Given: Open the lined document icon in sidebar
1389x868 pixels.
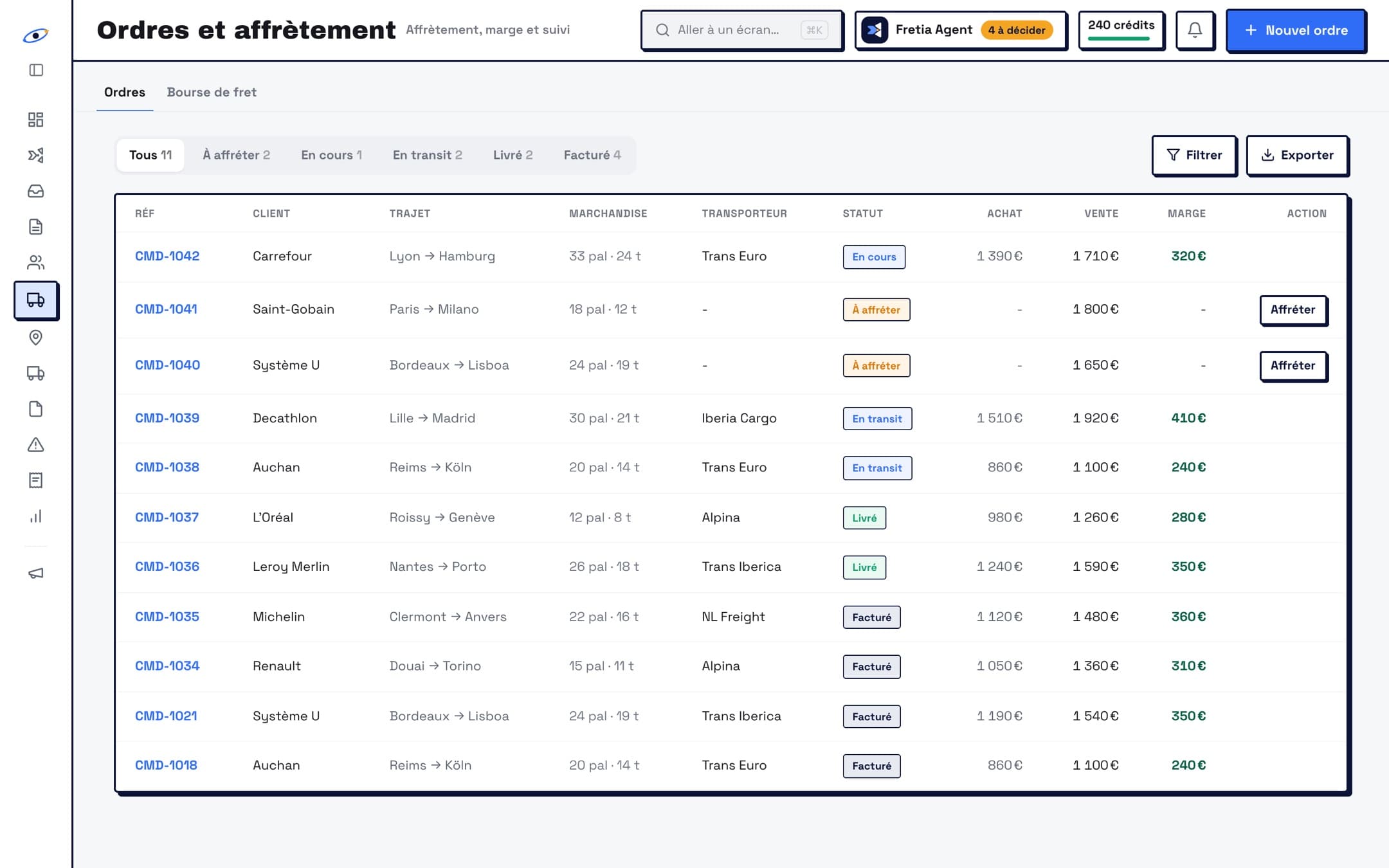Looking at the screenshot, I should point(36,226).
